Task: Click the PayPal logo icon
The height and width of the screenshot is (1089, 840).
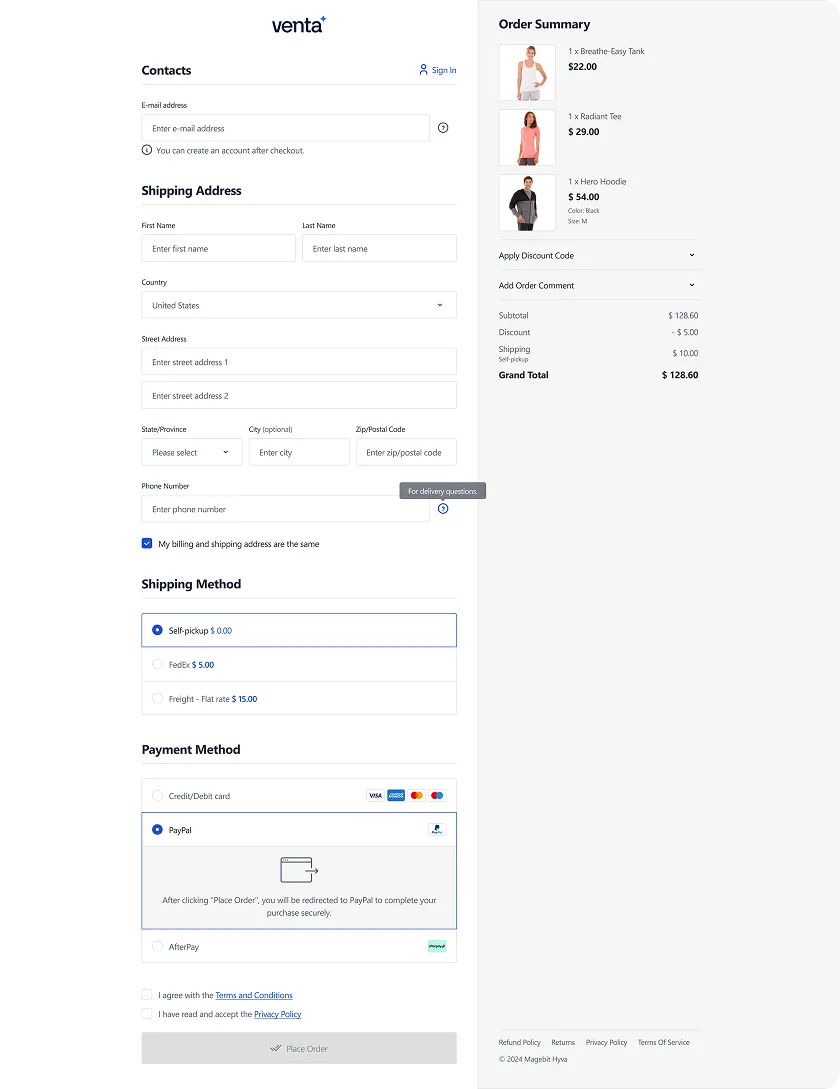Action: [437, 829]
